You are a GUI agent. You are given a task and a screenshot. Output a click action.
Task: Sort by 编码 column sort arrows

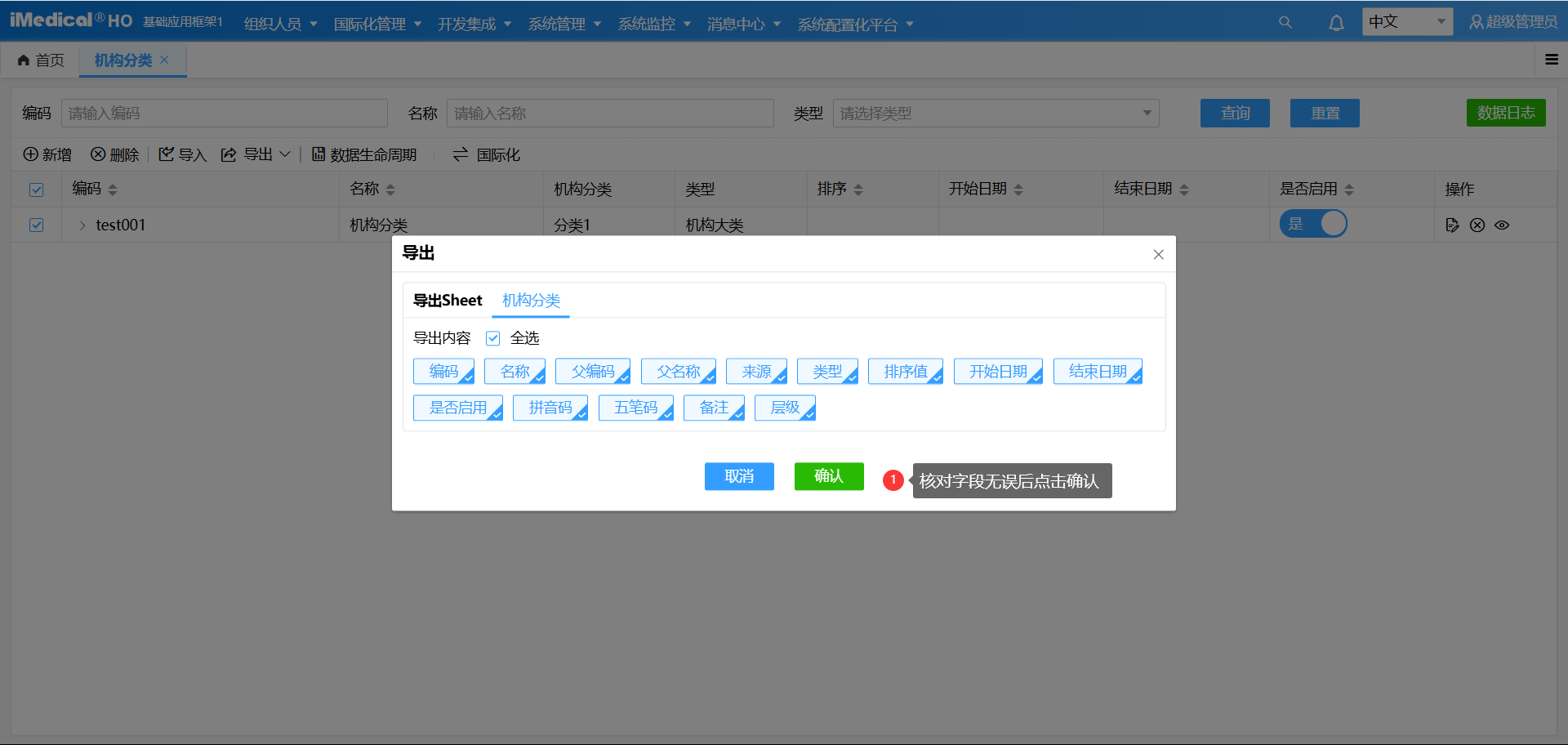point(113,190)
